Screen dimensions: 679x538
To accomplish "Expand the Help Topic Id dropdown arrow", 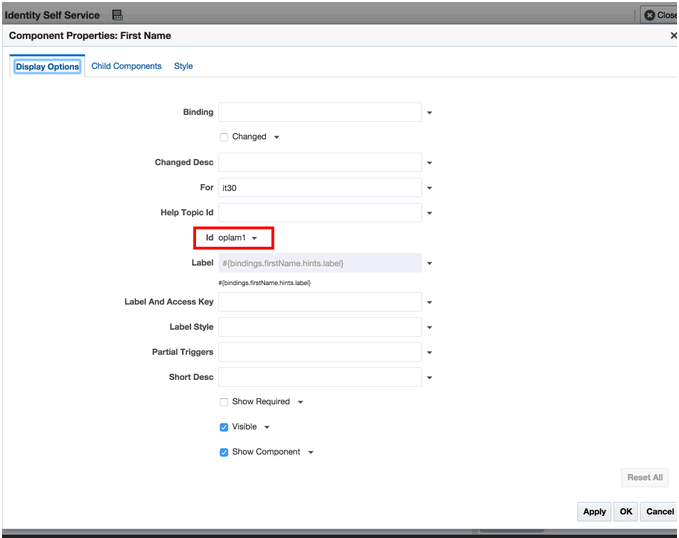I will [430, 213].
